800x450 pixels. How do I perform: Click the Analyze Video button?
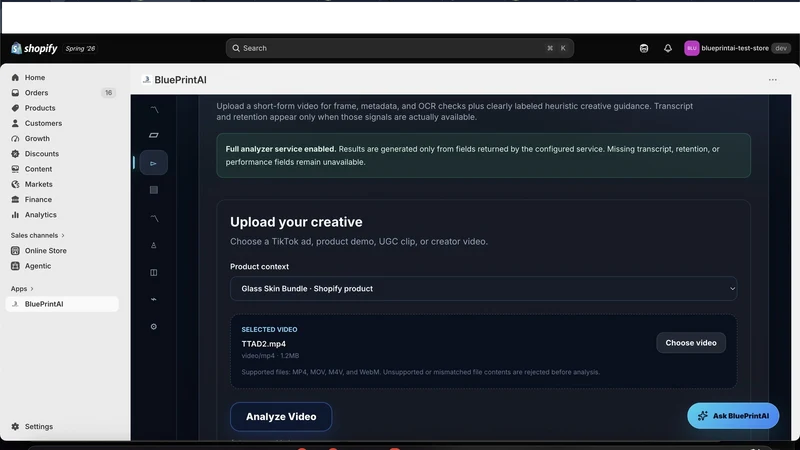pos(281,417)
